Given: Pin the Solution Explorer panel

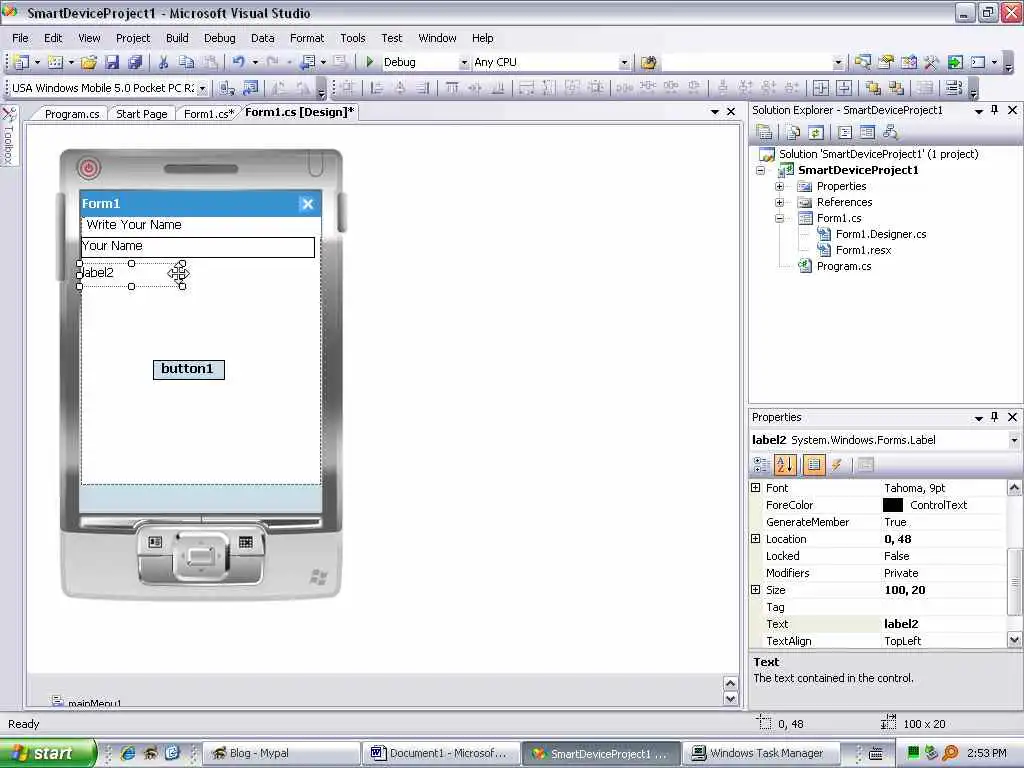Looking at the screenshot, I should tap(995, 110).
